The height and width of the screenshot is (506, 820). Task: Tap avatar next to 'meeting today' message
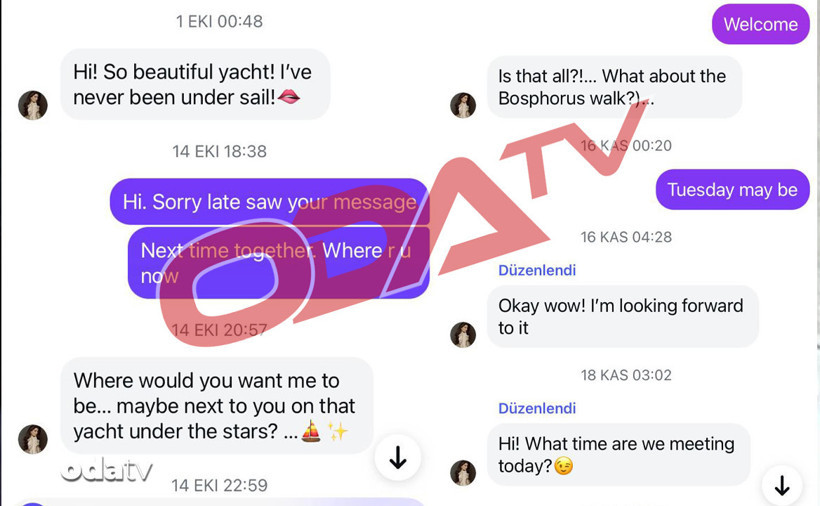tap(463, 473)
